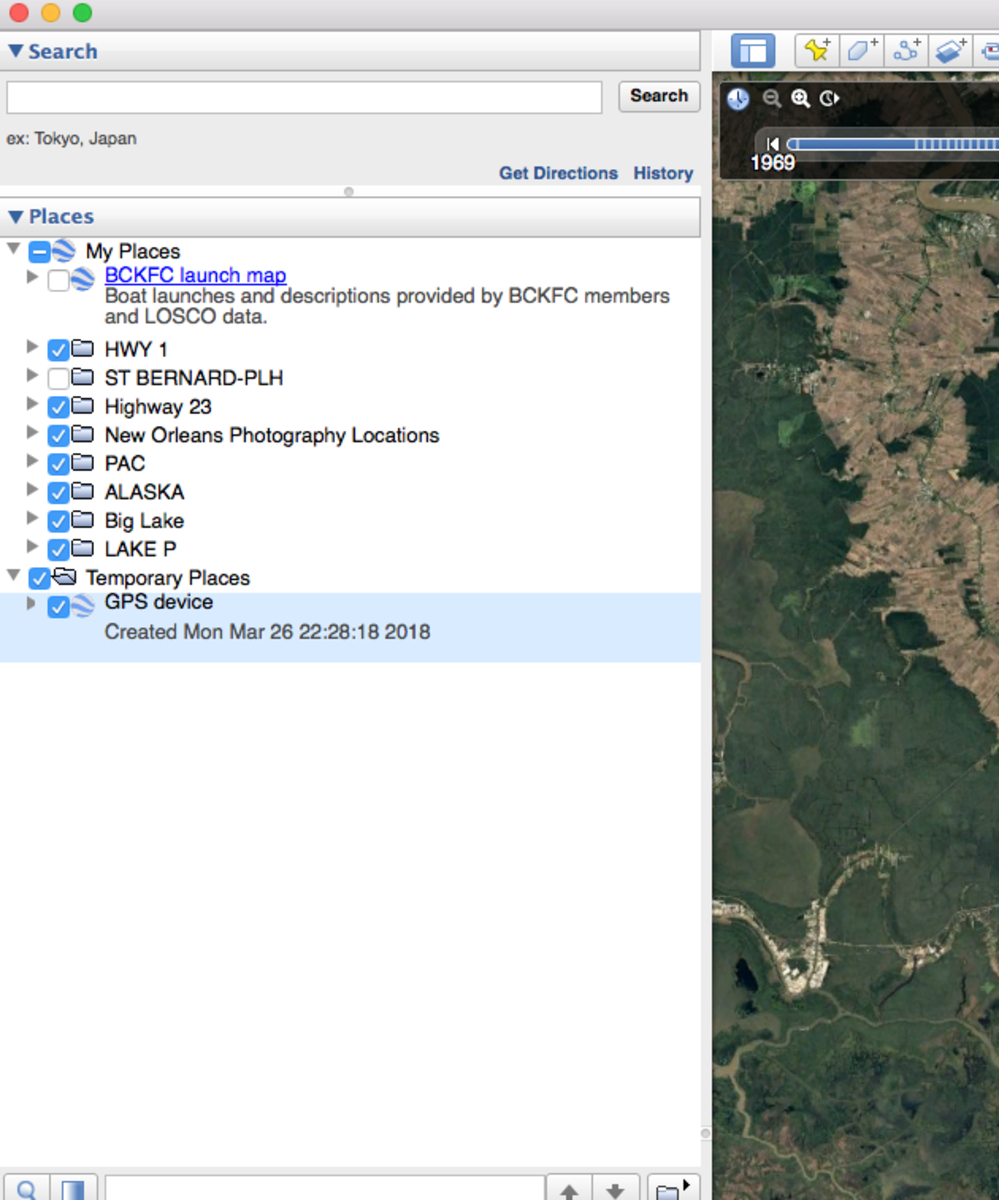Add a polygon from the toolbar

861,51
